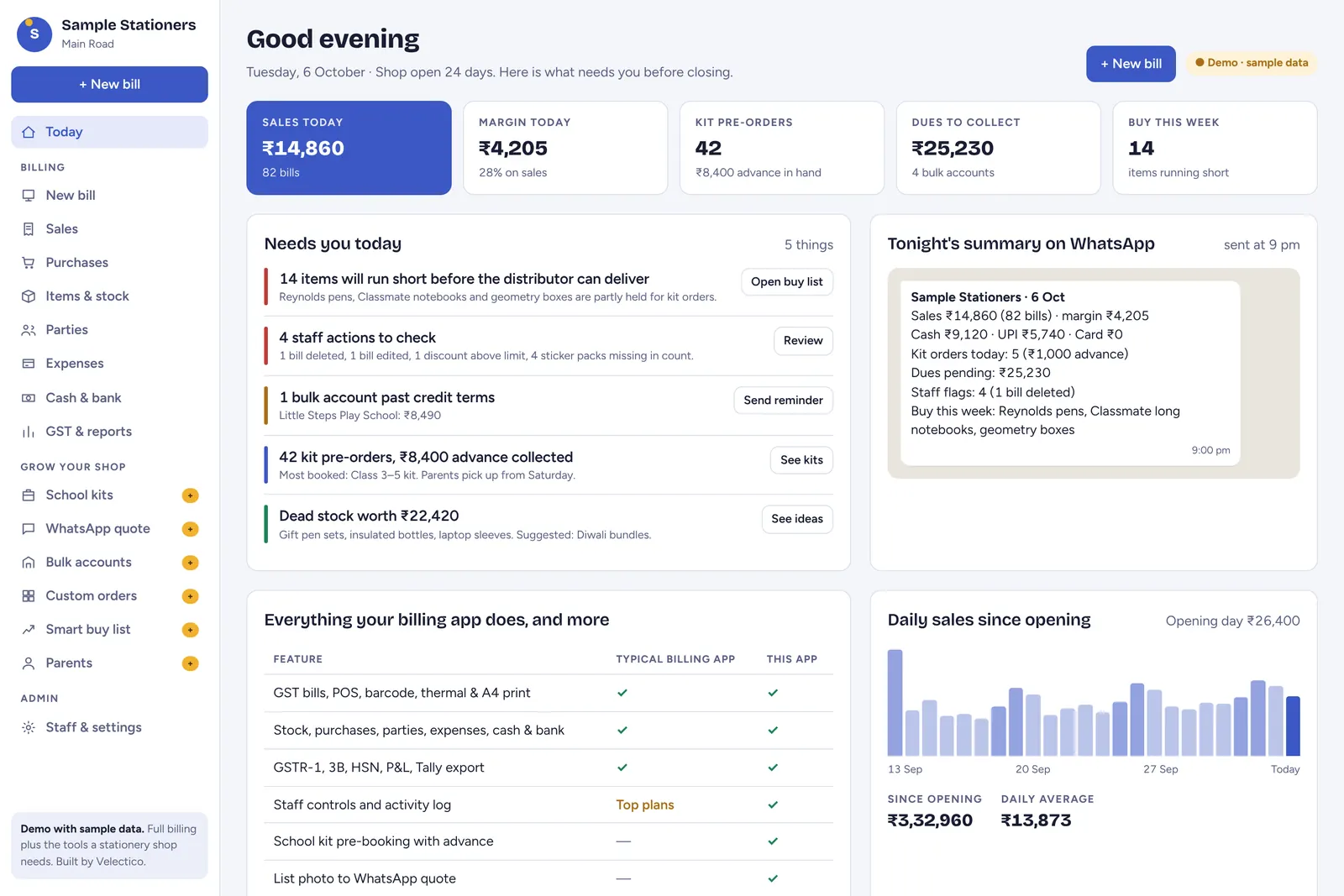This screenshot has width=1344, height=896.
Task: Open buy list for short items
Action: [x=787, y=282]
